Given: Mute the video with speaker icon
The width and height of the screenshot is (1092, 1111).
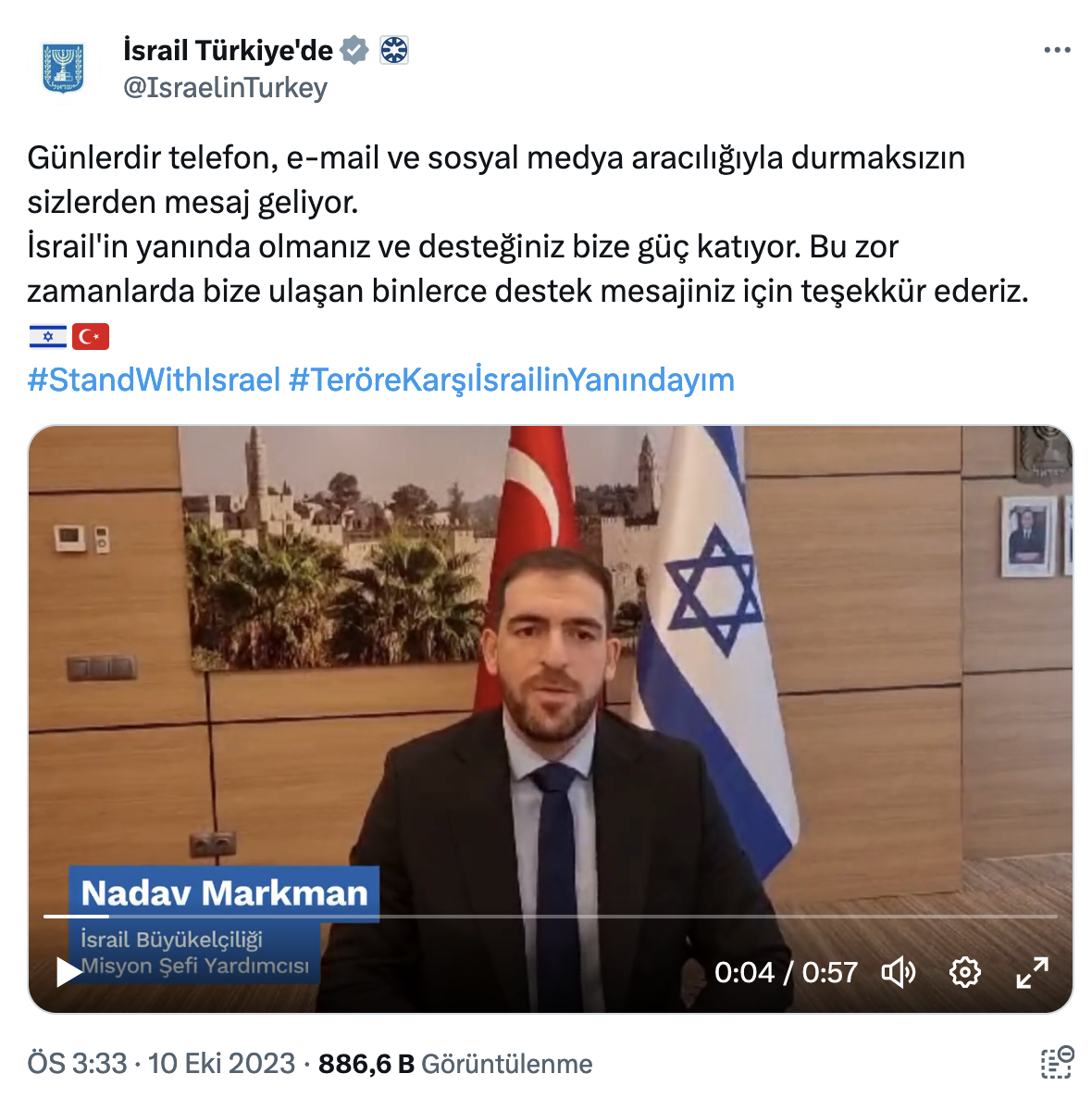Looking at the screenshot, I should click(899, 972).
